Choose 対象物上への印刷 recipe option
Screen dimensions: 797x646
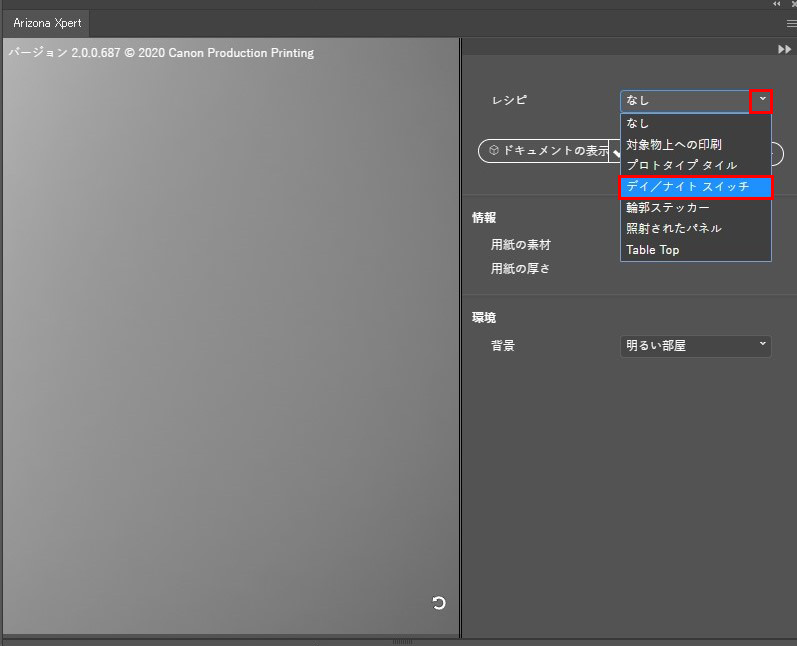point(695,144)
